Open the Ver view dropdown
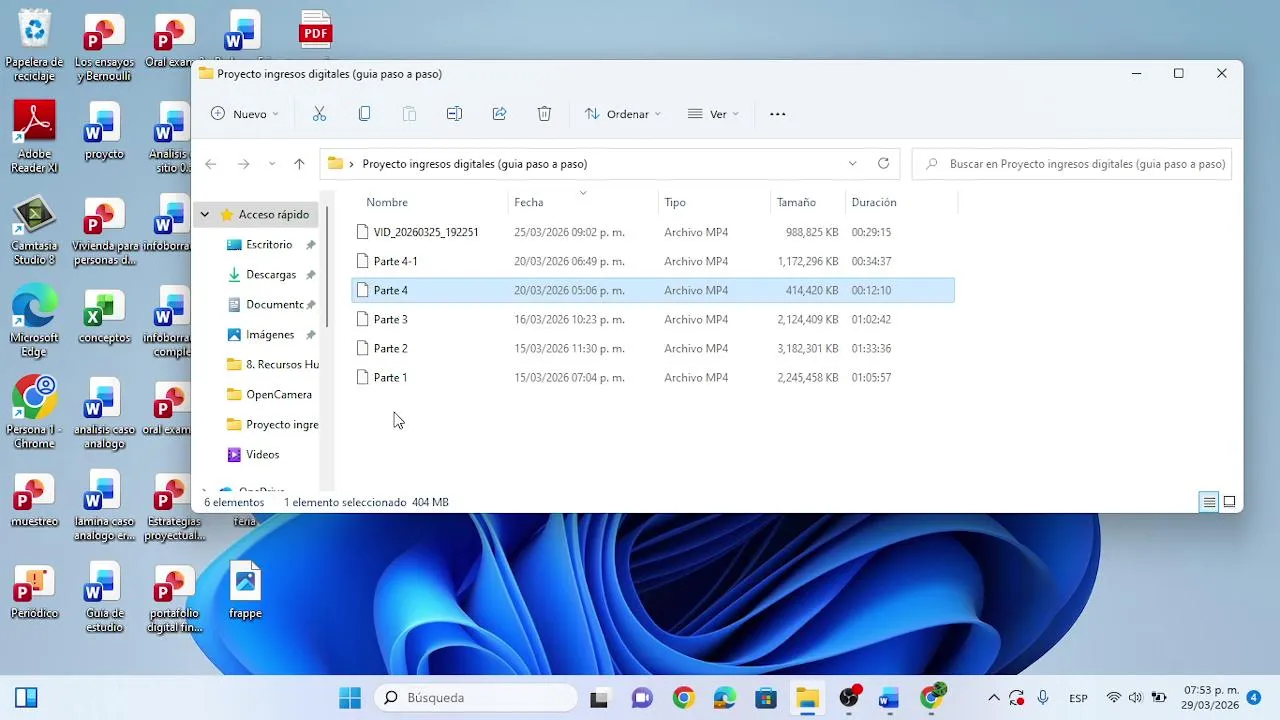 click(x=713, y=114)
